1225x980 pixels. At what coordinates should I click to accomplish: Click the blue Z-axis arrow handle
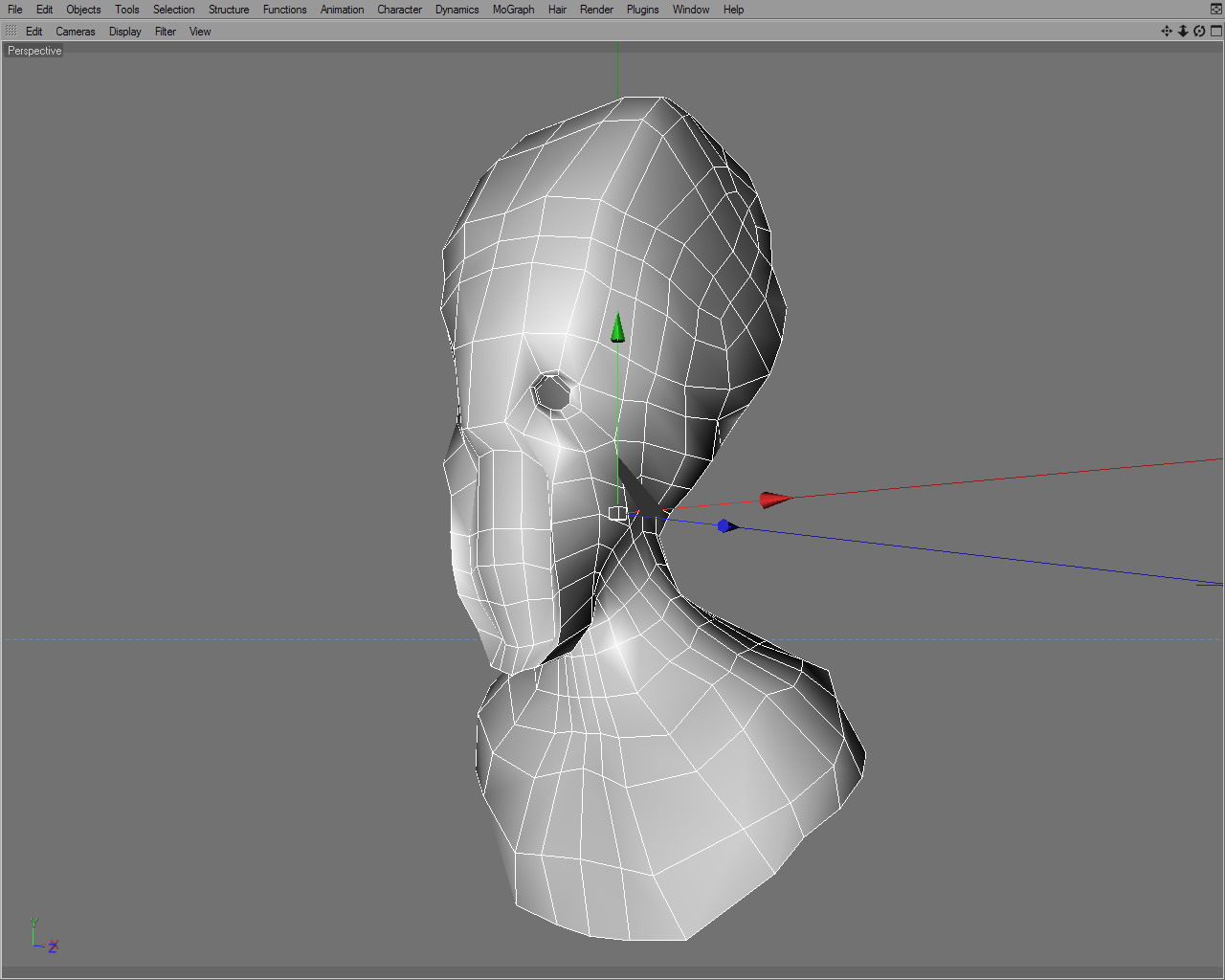tap(726, 526)
